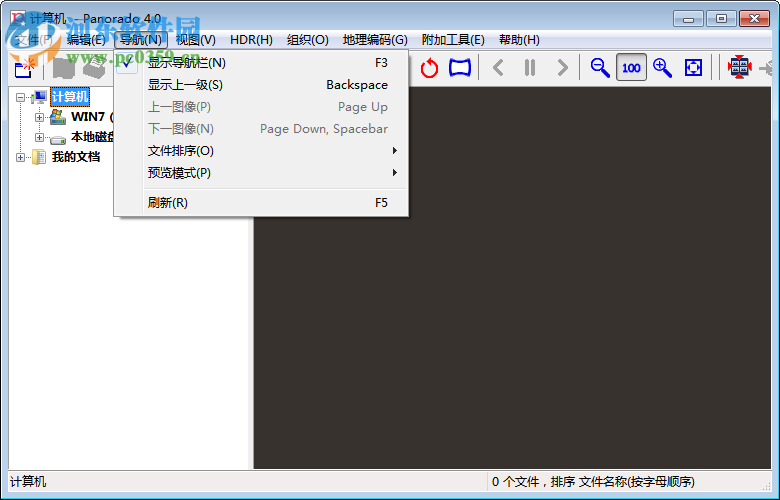The height and width of the screenshot is (500, 780).
Task: Choose 显示上一级(S) from menu
Action: 262,85
